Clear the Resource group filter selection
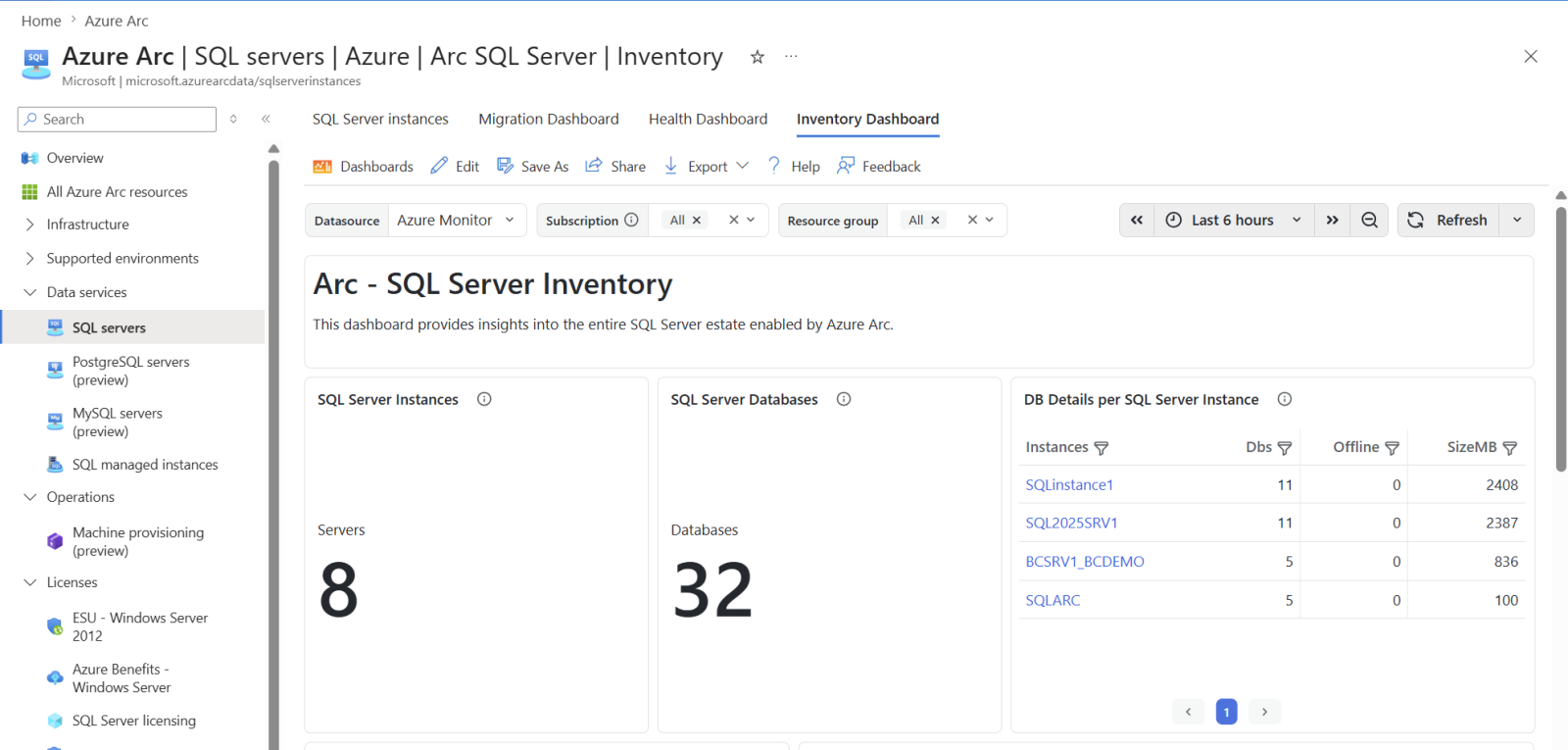The width and height of the screenshot is (1568, 750). pos(972,221)
